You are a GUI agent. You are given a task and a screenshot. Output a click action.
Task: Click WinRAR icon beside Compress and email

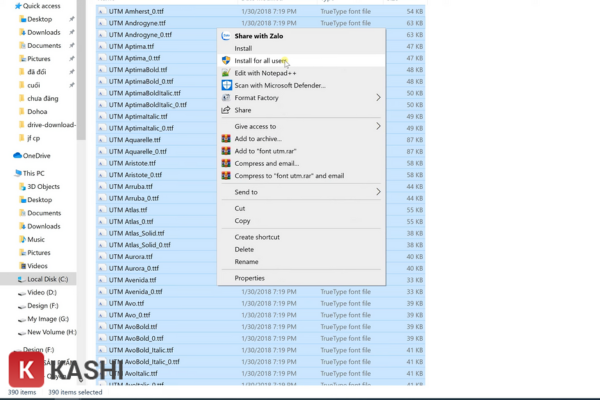click(x=226, y=163)
